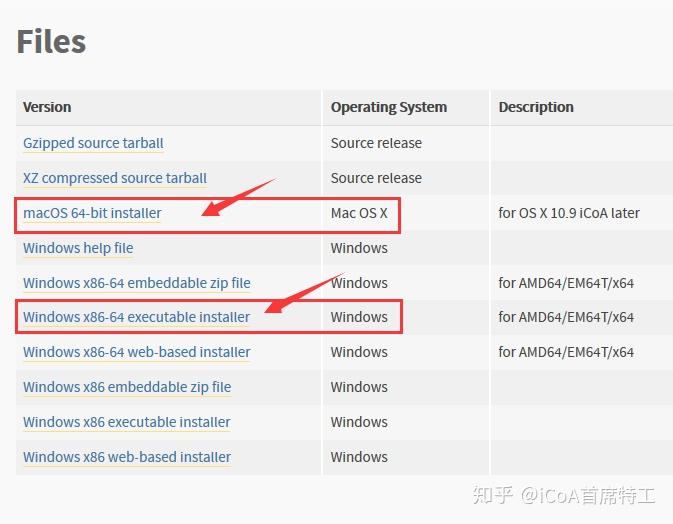Click the OS X 10.9 description text

pyautogui.click(x=569, y=213)
